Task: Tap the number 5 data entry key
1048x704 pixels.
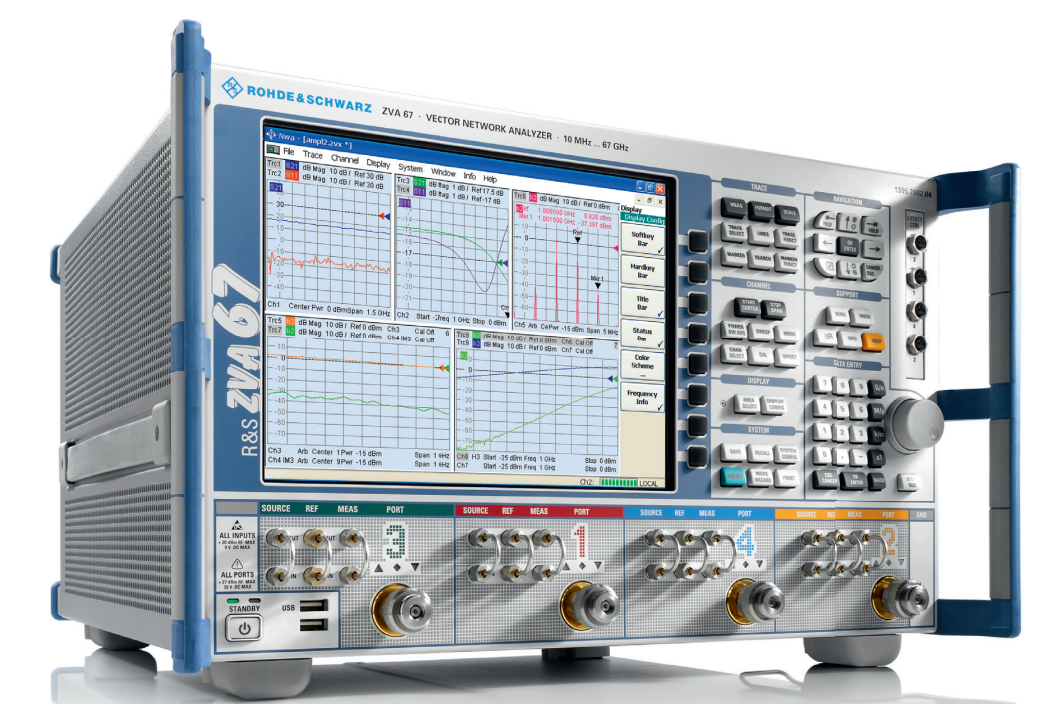Action: pos(842,409)
